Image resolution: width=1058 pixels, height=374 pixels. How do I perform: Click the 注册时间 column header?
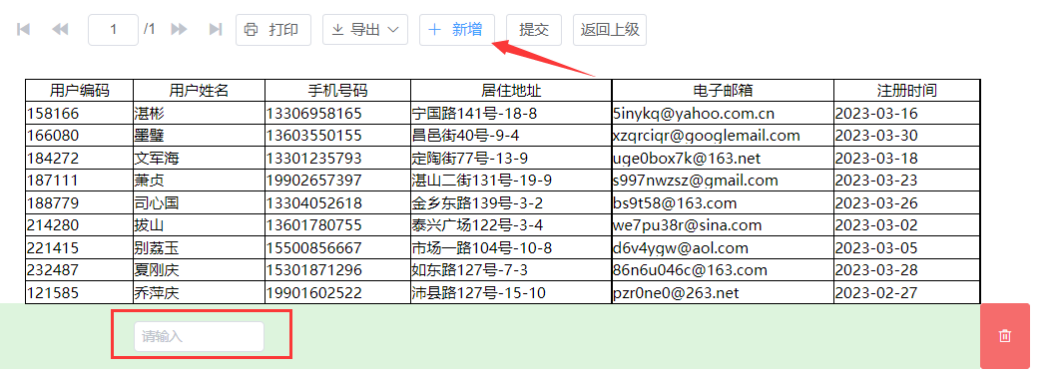(x=906, y=90)
